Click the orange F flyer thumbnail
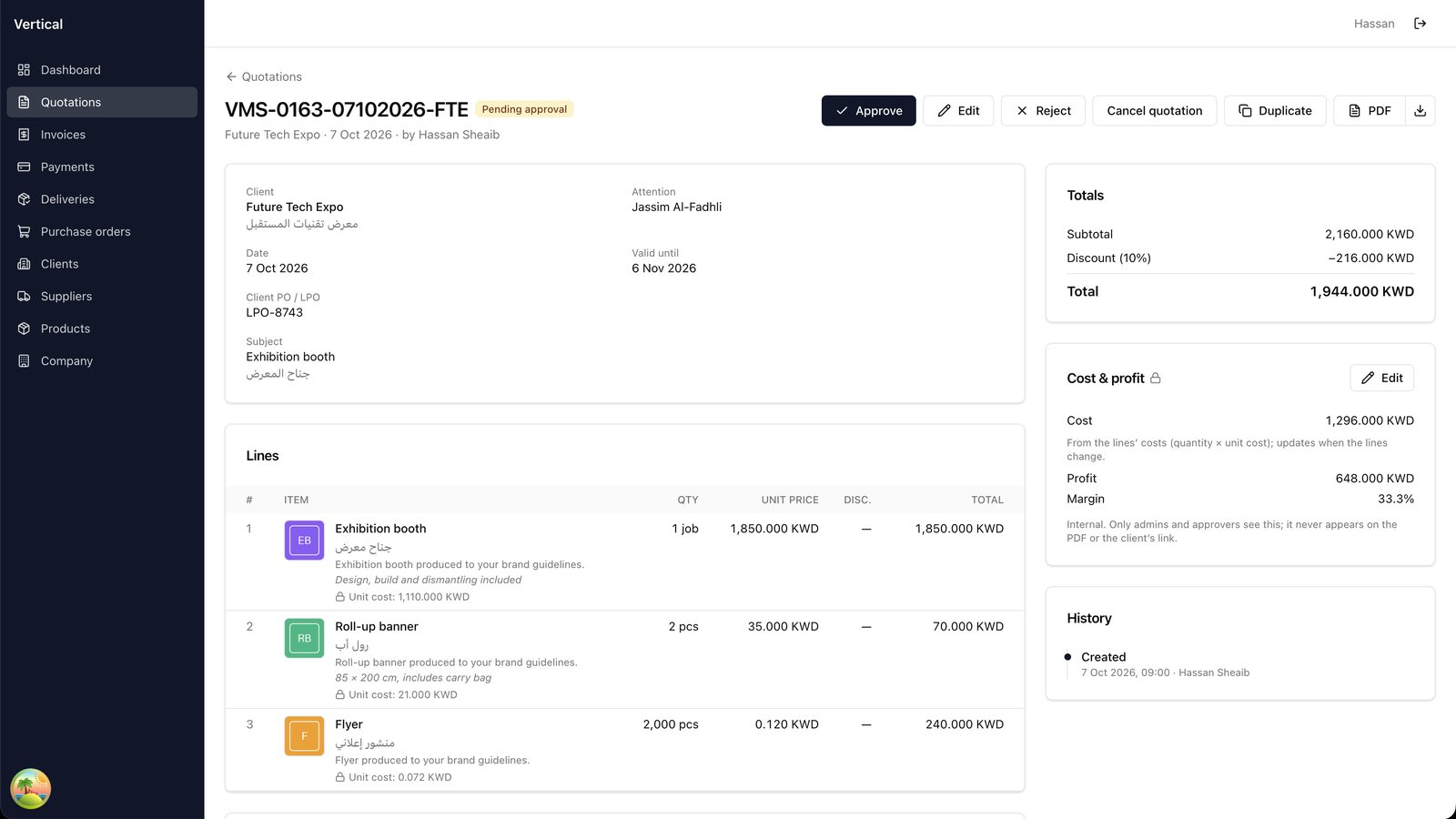This screenshot has height=819, width=1456. pos(304,736)
